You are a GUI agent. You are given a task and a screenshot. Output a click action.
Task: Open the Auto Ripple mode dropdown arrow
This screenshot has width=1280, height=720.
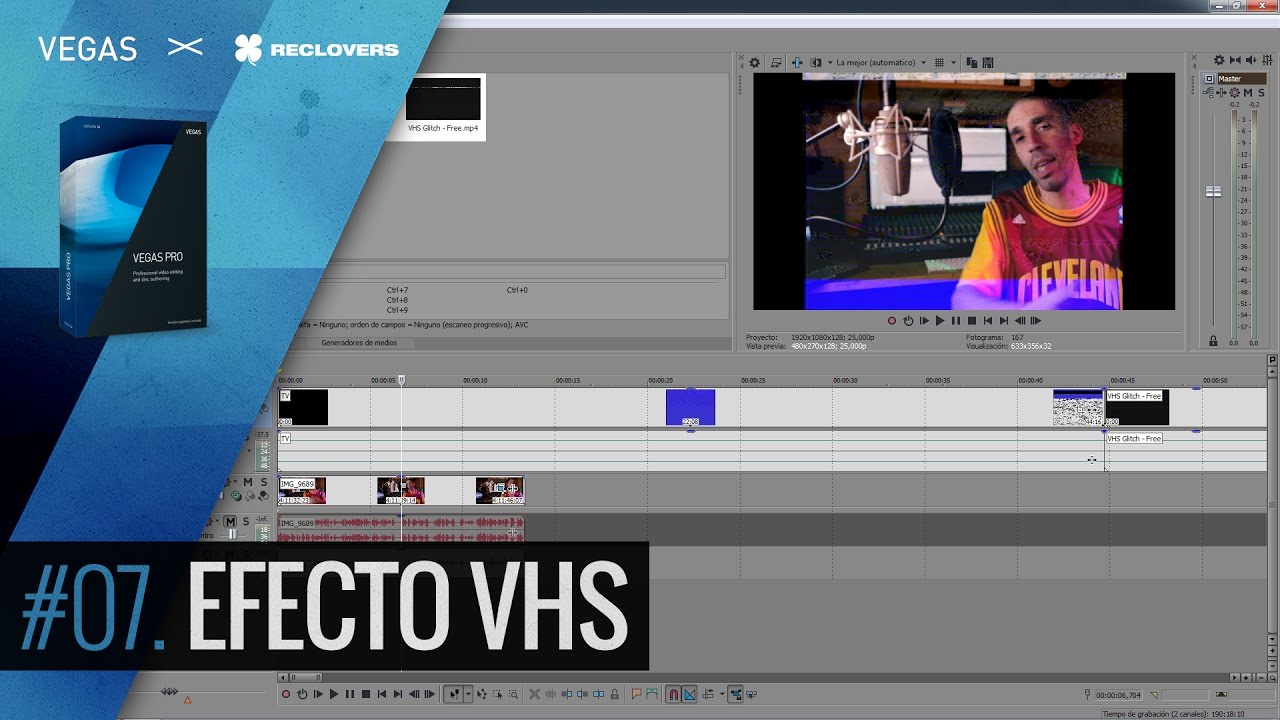coord(721,694)
